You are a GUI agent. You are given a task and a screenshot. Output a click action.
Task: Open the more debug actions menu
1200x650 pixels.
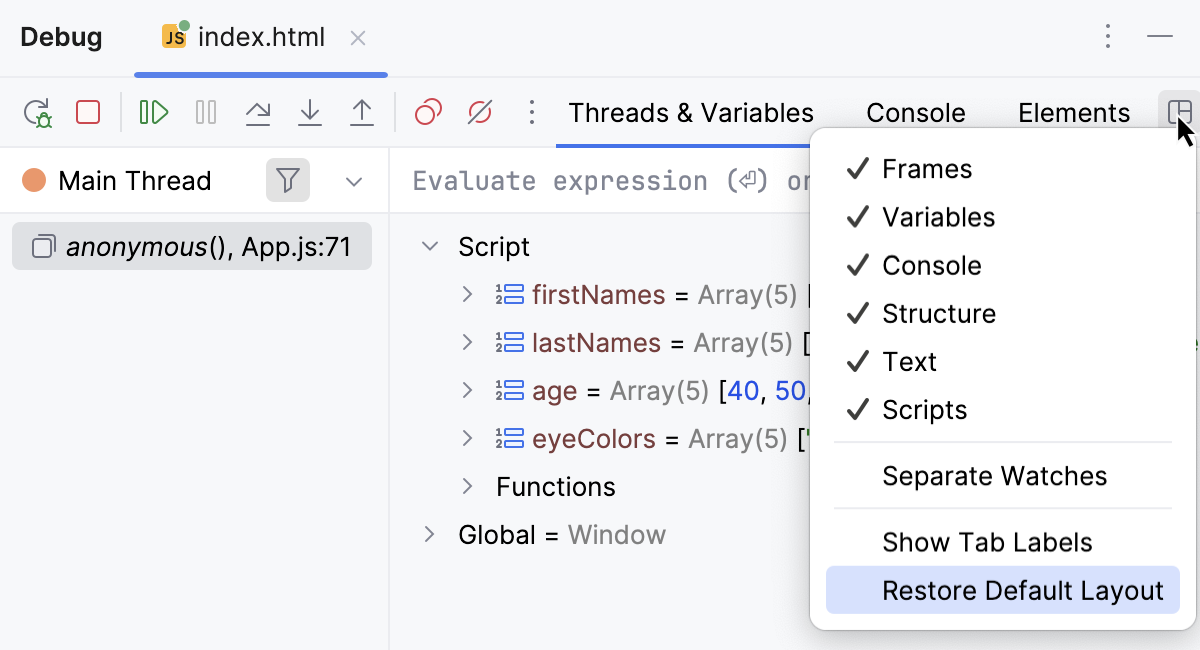tap(531, 113)
